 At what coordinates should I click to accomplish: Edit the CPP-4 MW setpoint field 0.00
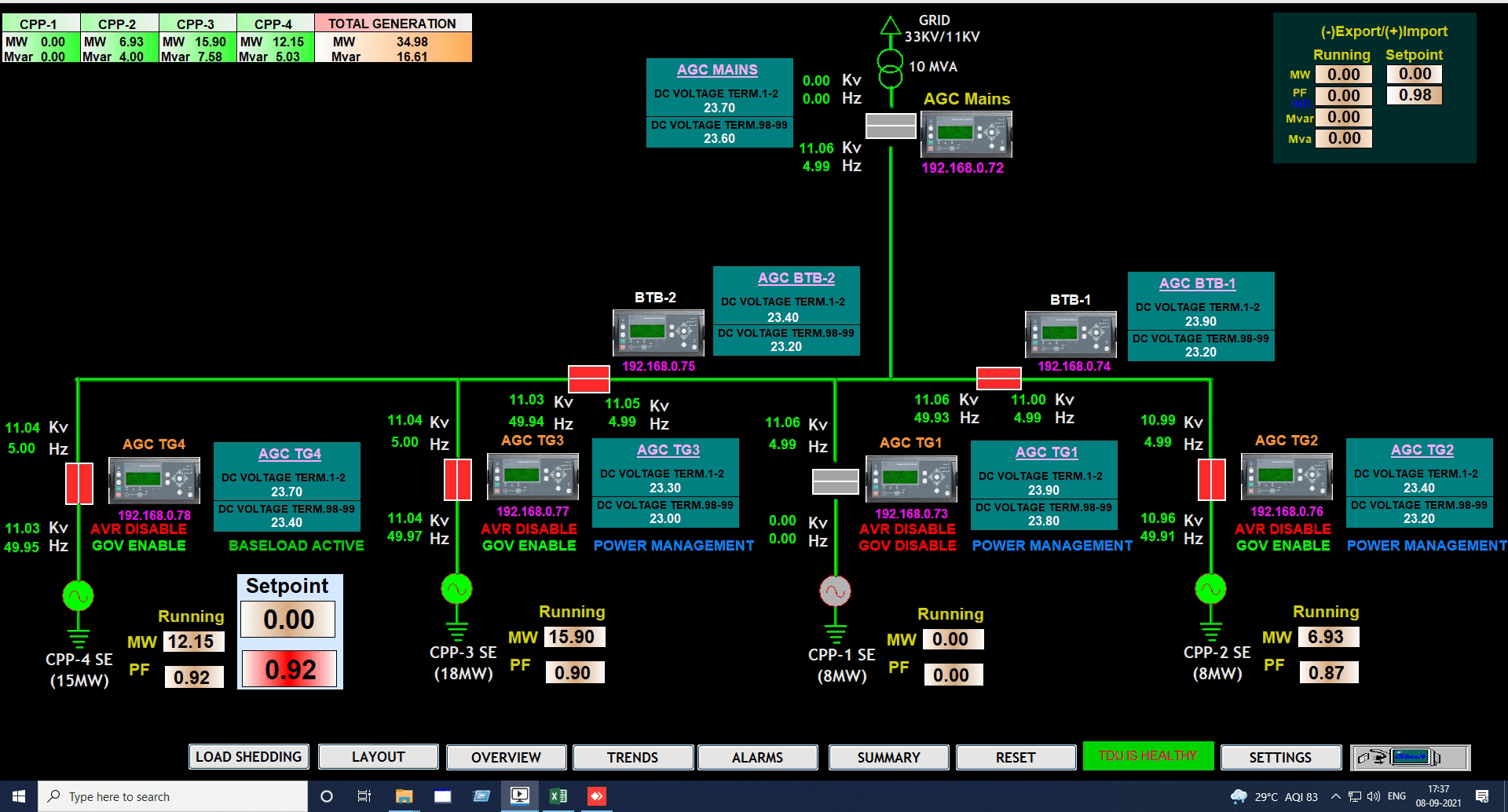tap(288, 620)
